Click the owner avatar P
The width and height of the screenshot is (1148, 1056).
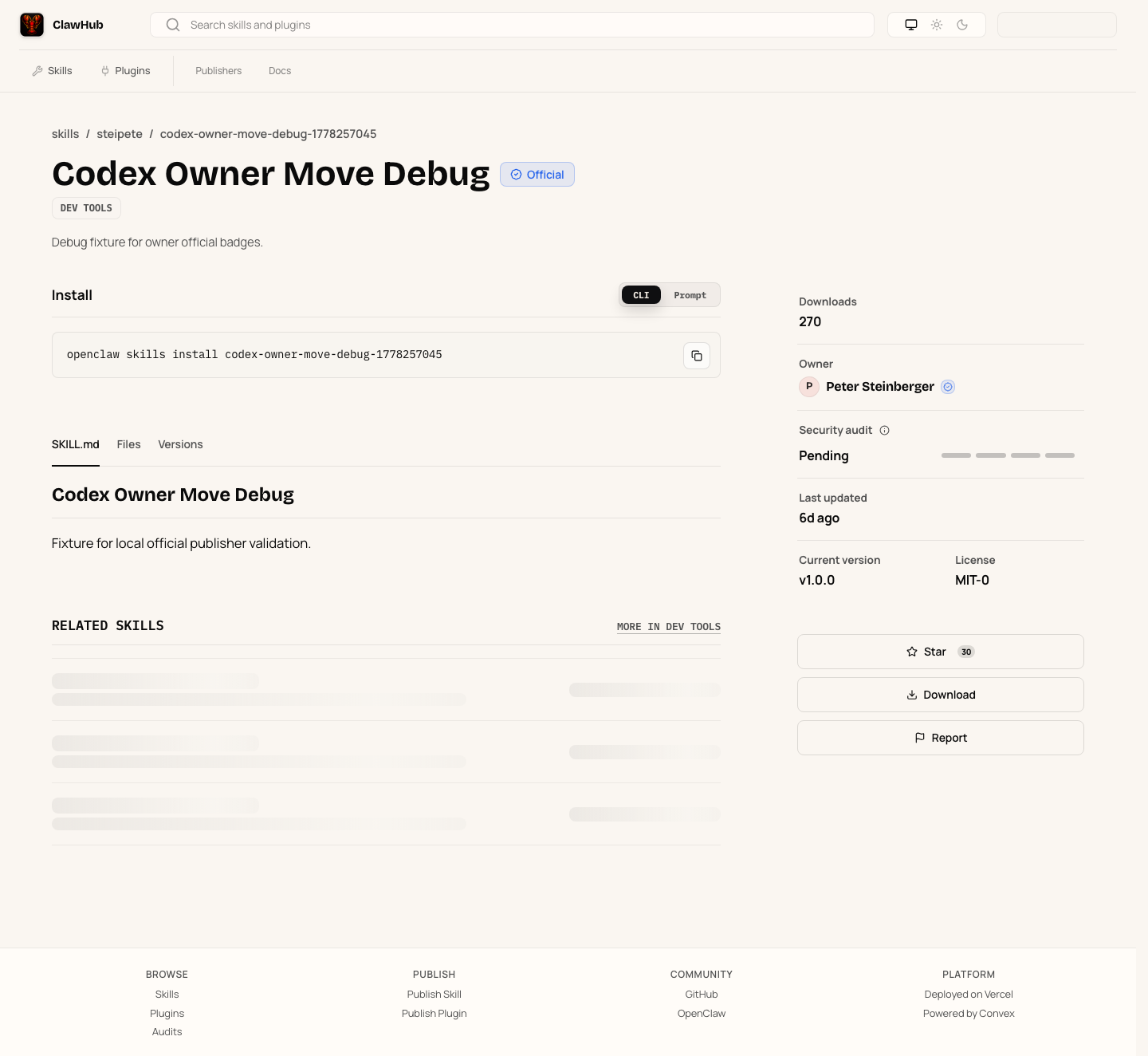click(809, 387)
